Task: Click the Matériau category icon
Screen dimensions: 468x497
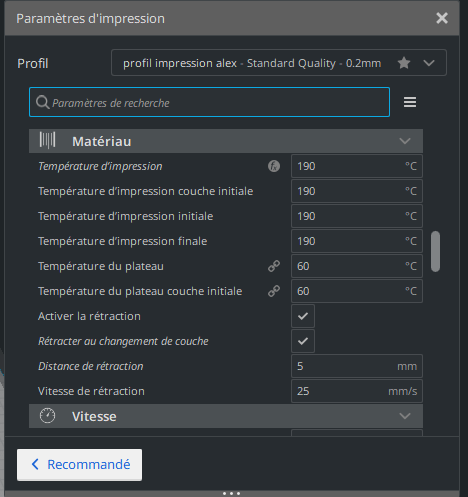Action: pos(47,140)
